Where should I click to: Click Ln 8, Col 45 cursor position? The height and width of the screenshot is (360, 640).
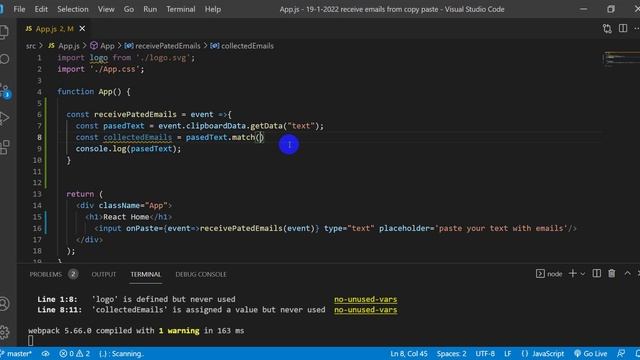(x=409, y=354)
